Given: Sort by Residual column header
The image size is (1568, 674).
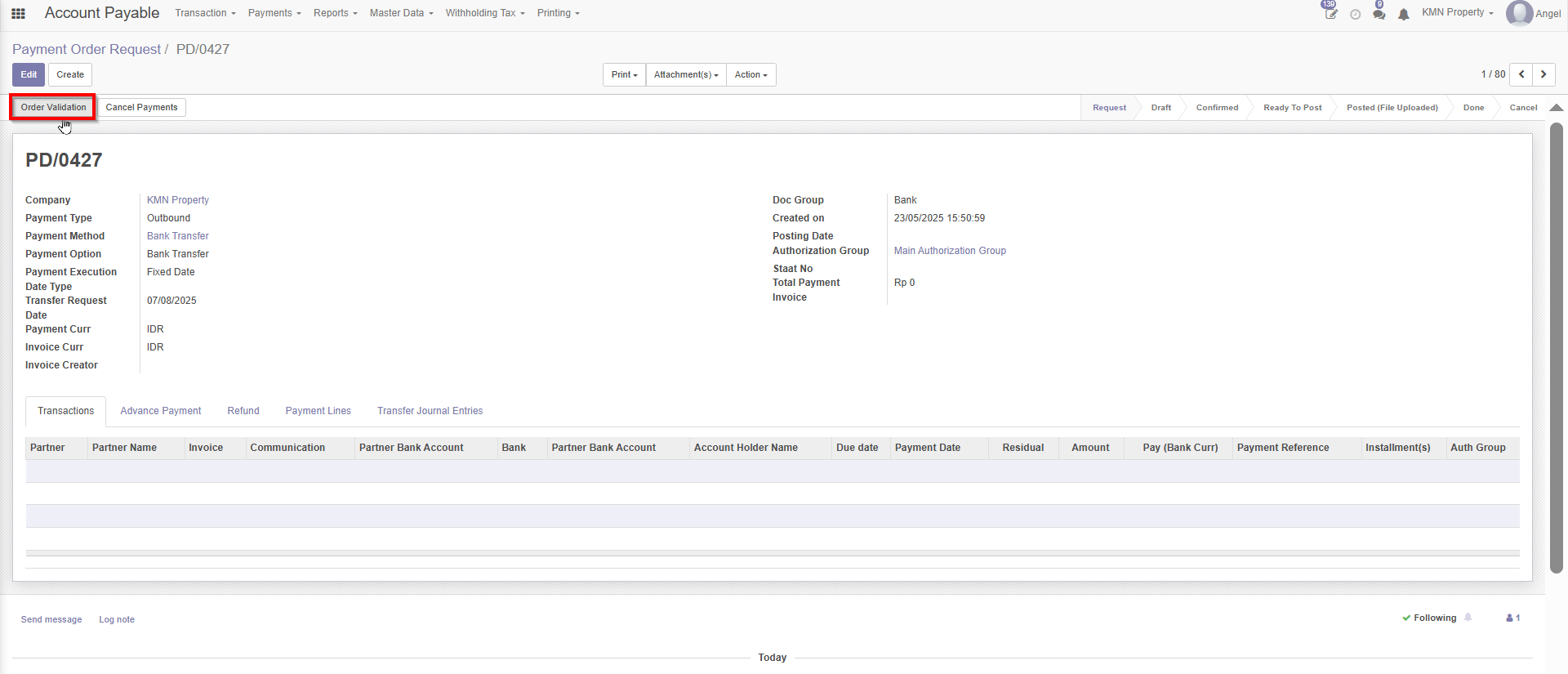Looking at the screenshot, I should tap(1022, 448).
